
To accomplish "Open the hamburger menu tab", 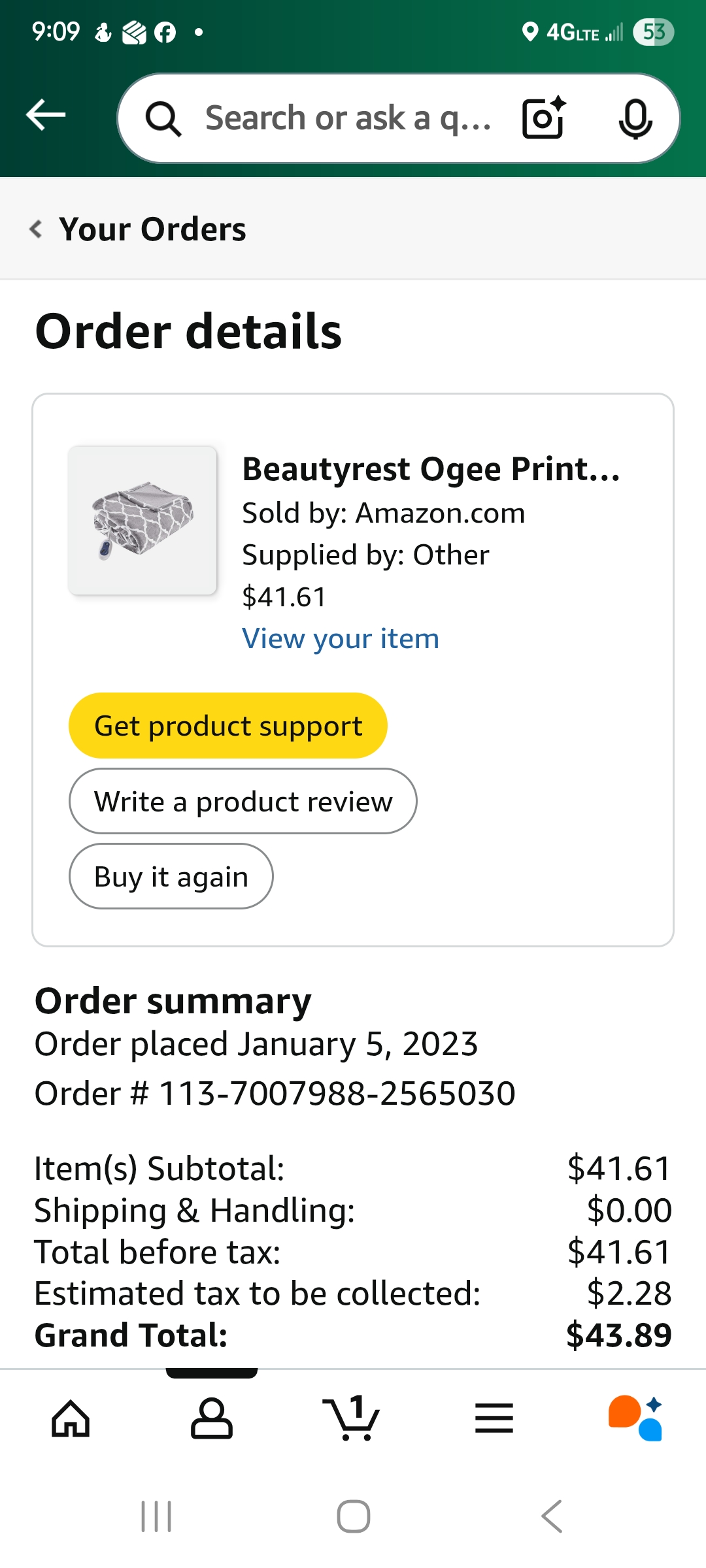I will 494,1418.
